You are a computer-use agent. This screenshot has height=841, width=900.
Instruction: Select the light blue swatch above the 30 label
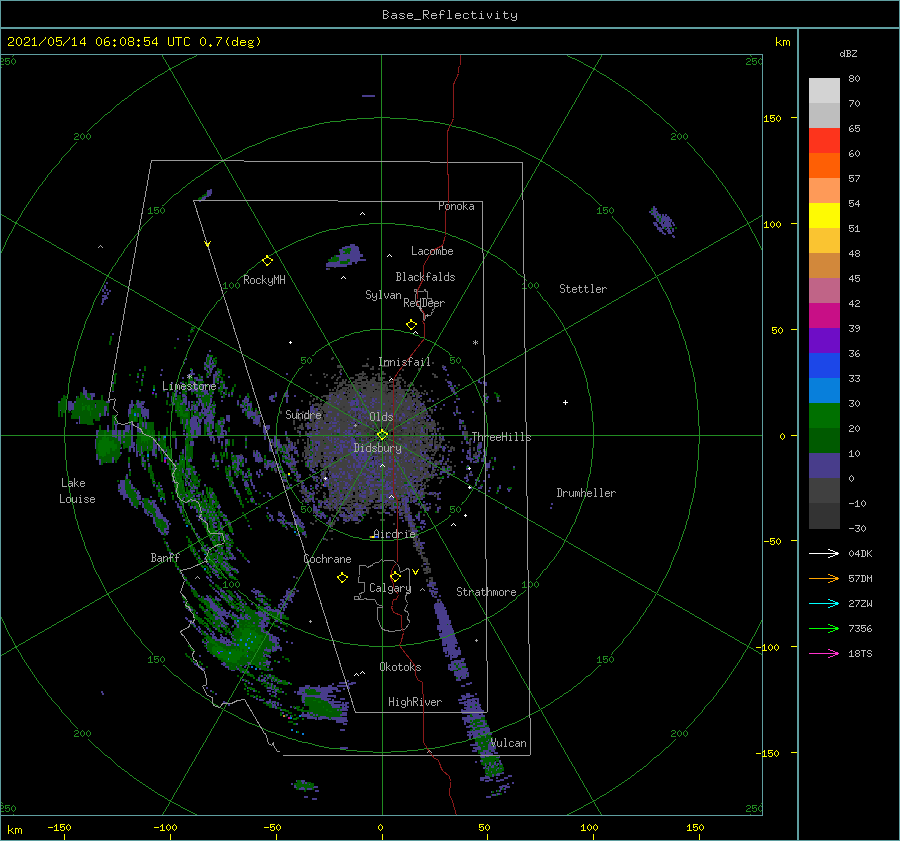(824, 390)
